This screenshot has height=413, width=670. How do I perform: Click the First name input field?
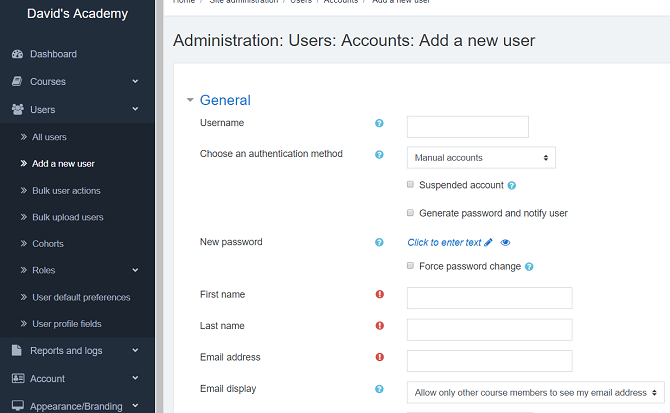point(489,298)
